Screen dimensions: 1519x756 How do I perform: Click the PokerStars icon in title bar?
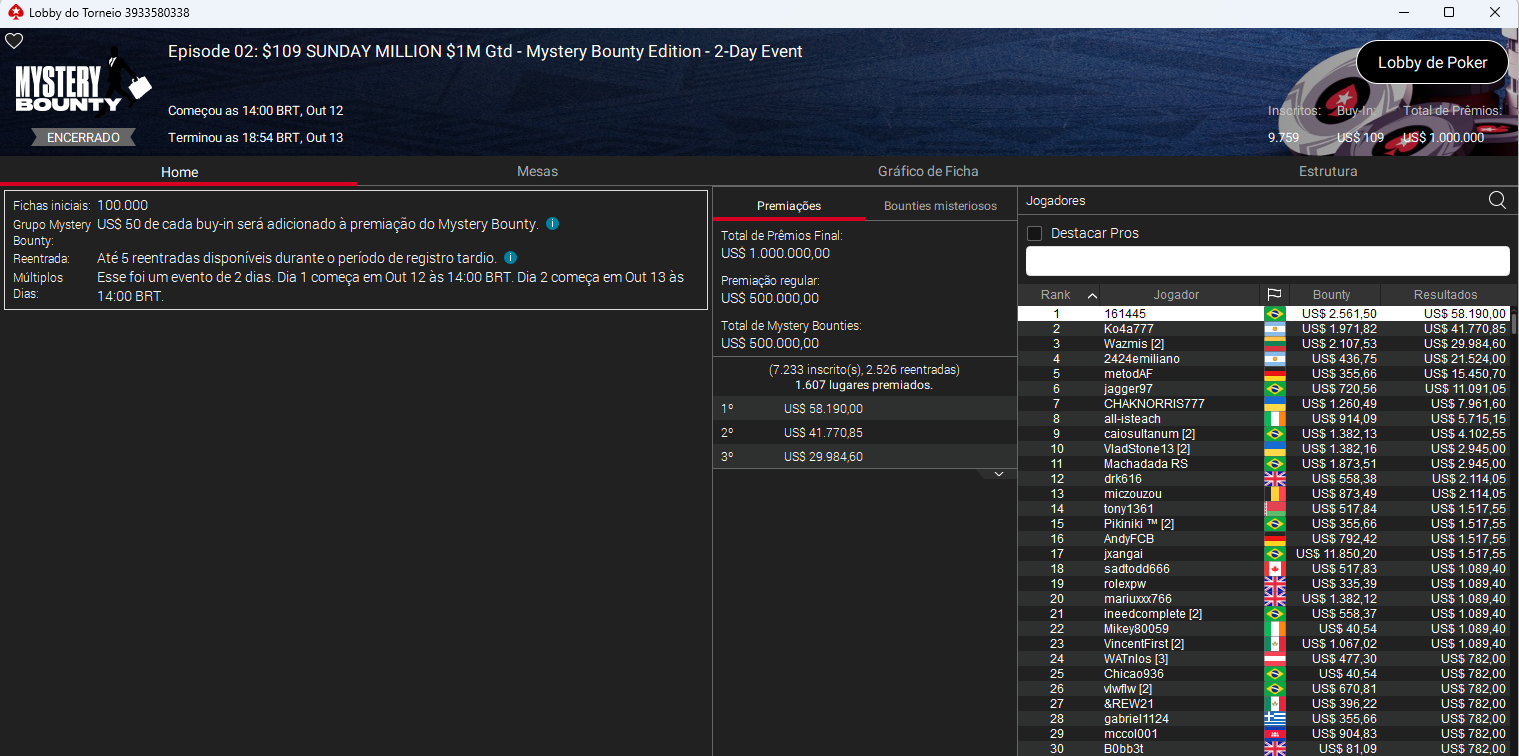point(14,13)
